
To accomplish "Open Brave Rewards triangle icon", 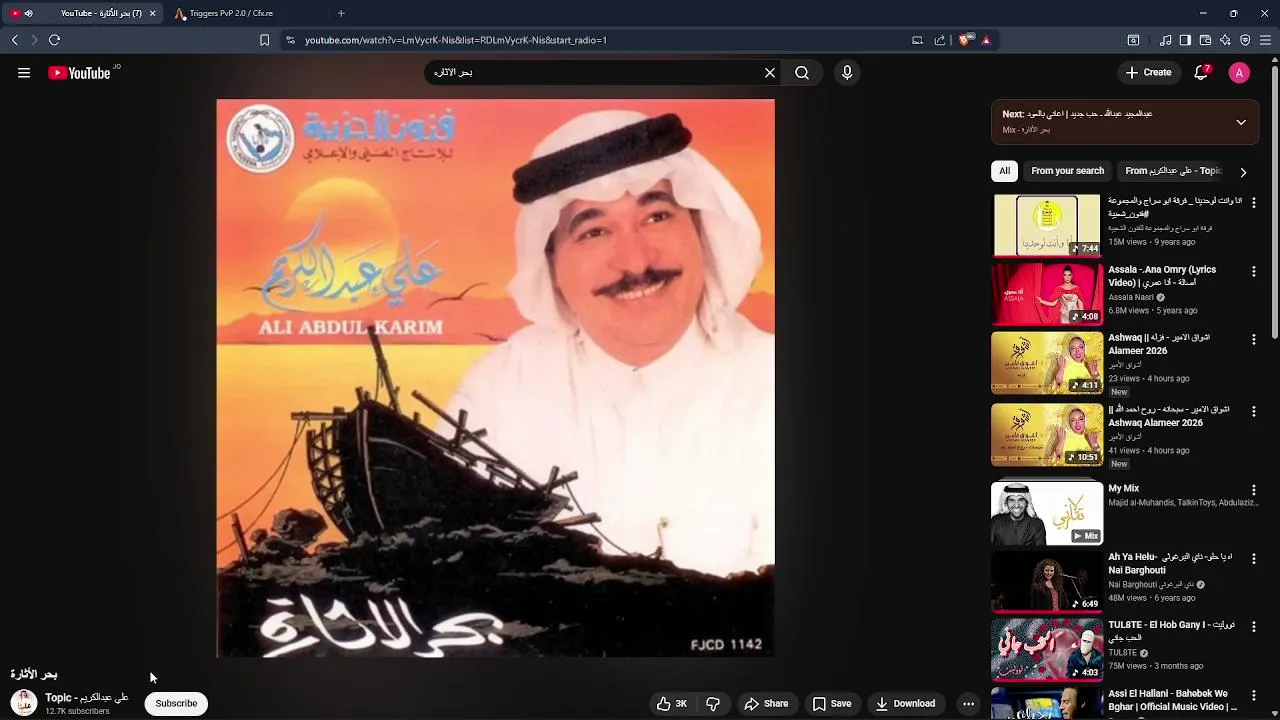I will click(986, 40).
